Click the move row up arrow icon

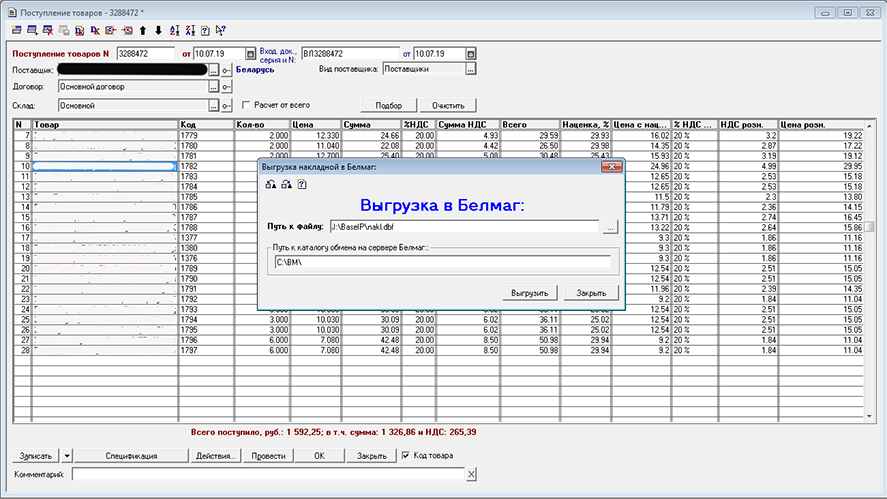pyautogui.click(x=143, y=31)
